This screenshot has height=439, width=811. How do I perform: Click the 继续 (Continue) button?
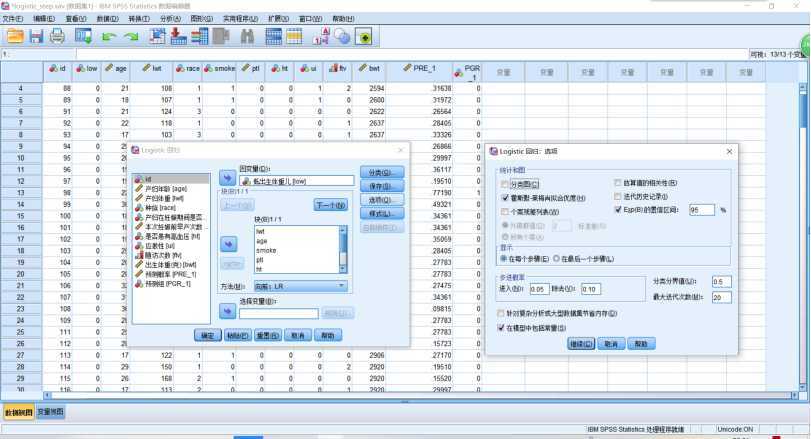click(581, 343)
